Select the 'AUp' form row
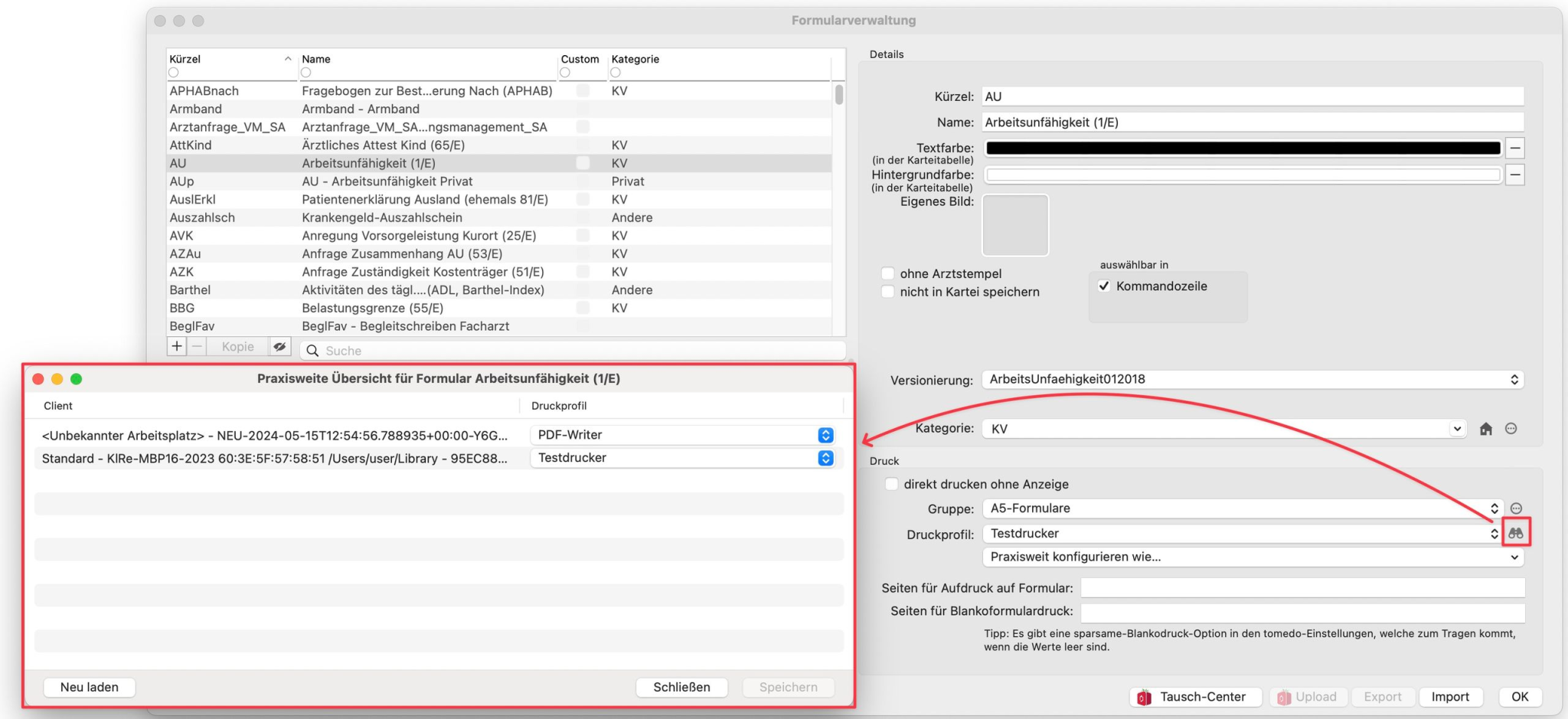Screen dimensions: 1568x719 [x=499, y=181]
